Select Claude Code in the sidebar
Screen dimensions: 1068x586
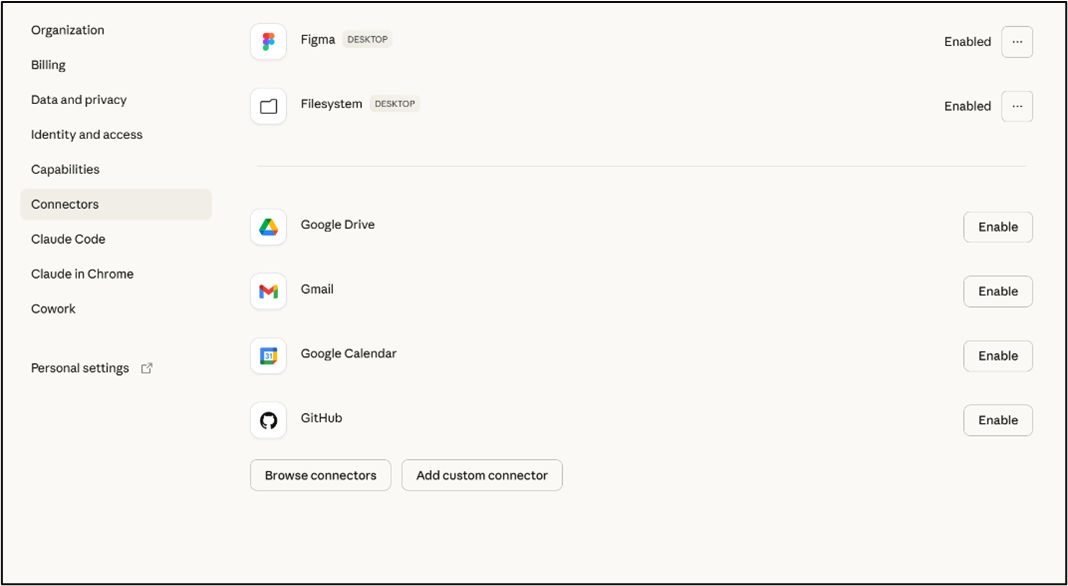pyautogui.click(x=68, y=239)
